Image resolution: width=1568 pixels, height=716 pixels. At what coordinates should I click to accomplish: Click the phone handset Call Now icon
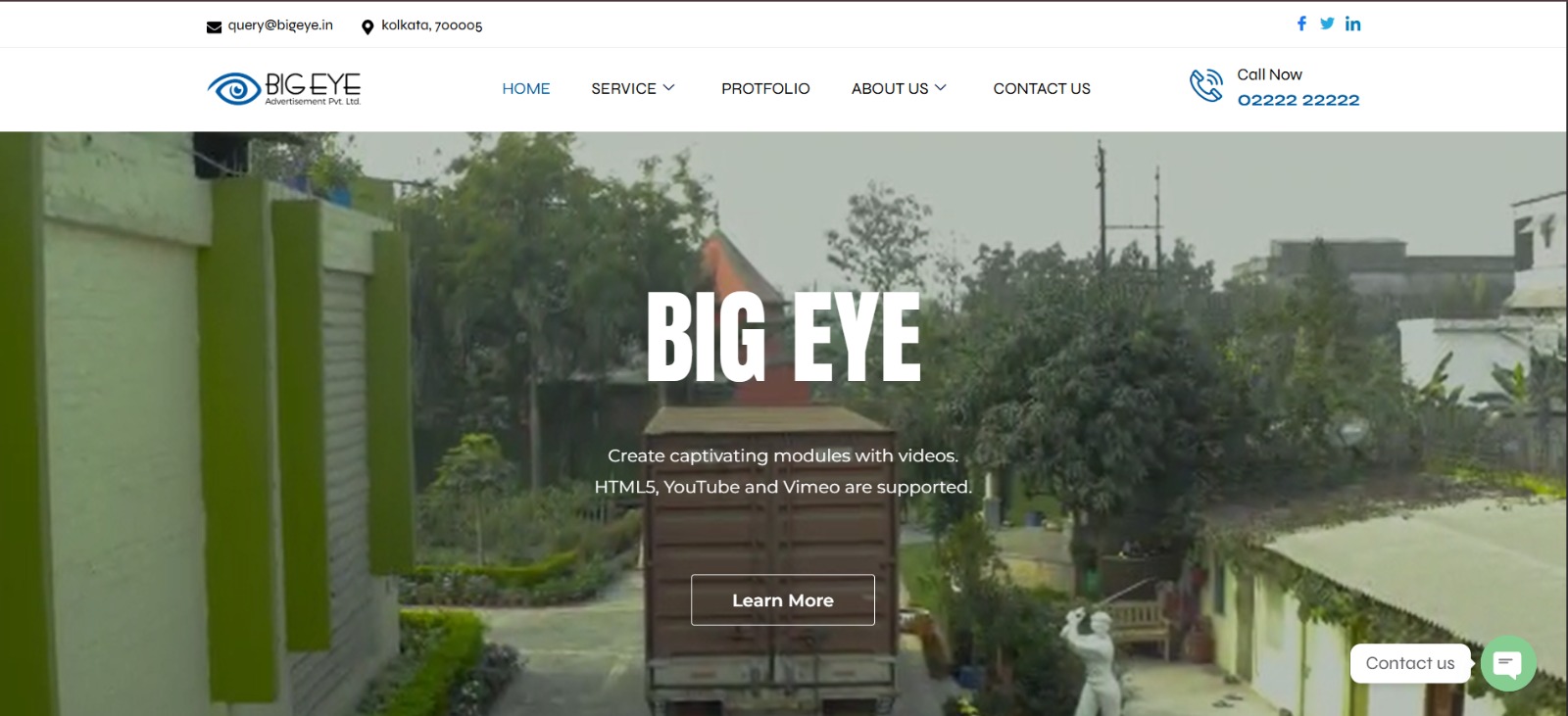[1206, 85]
